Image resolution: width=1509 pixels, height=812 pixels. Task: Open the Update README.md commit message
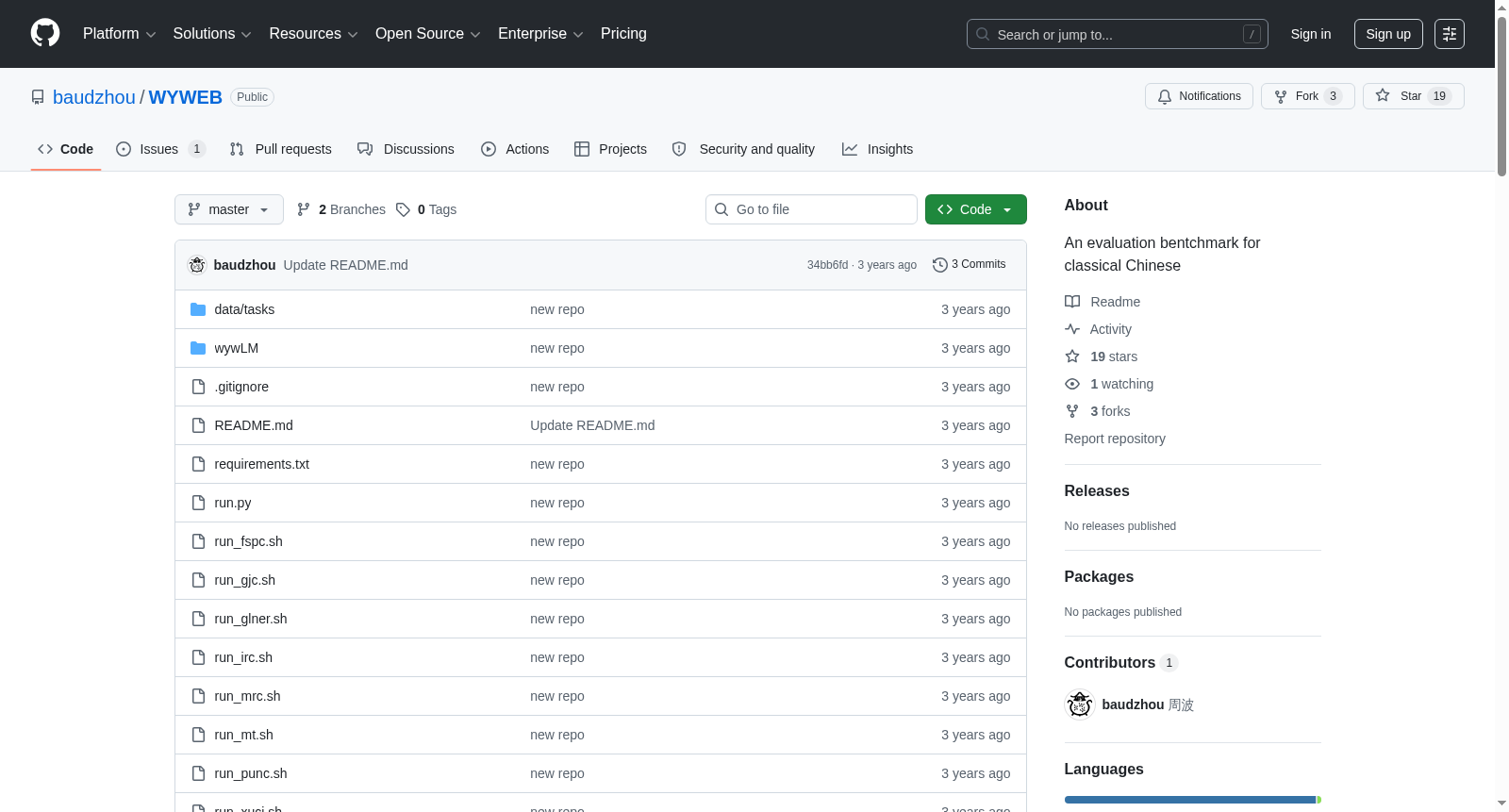pos(345,265)
